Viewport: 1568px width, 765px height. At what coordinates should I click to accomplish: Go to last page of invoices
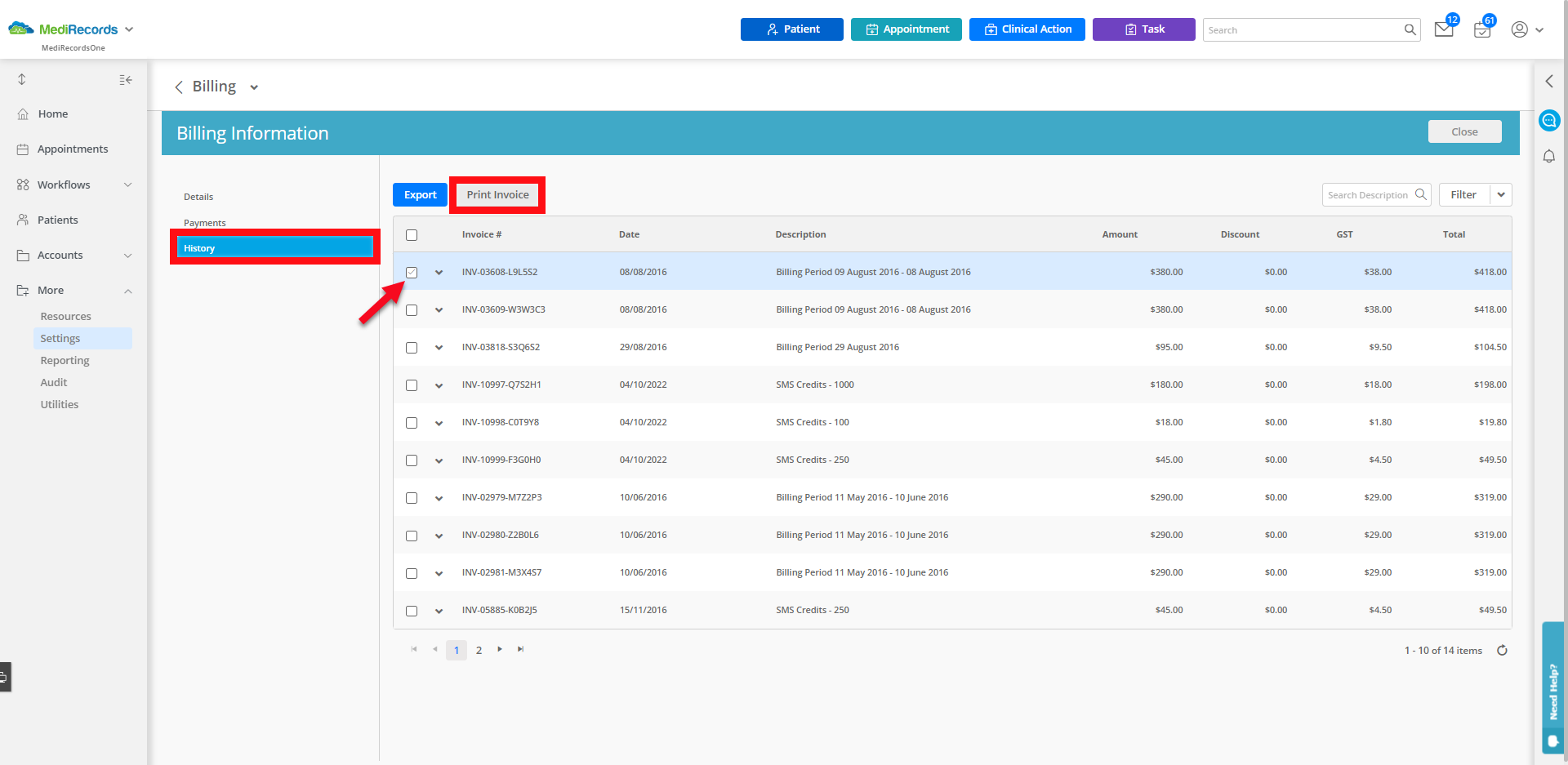[520, 650]
